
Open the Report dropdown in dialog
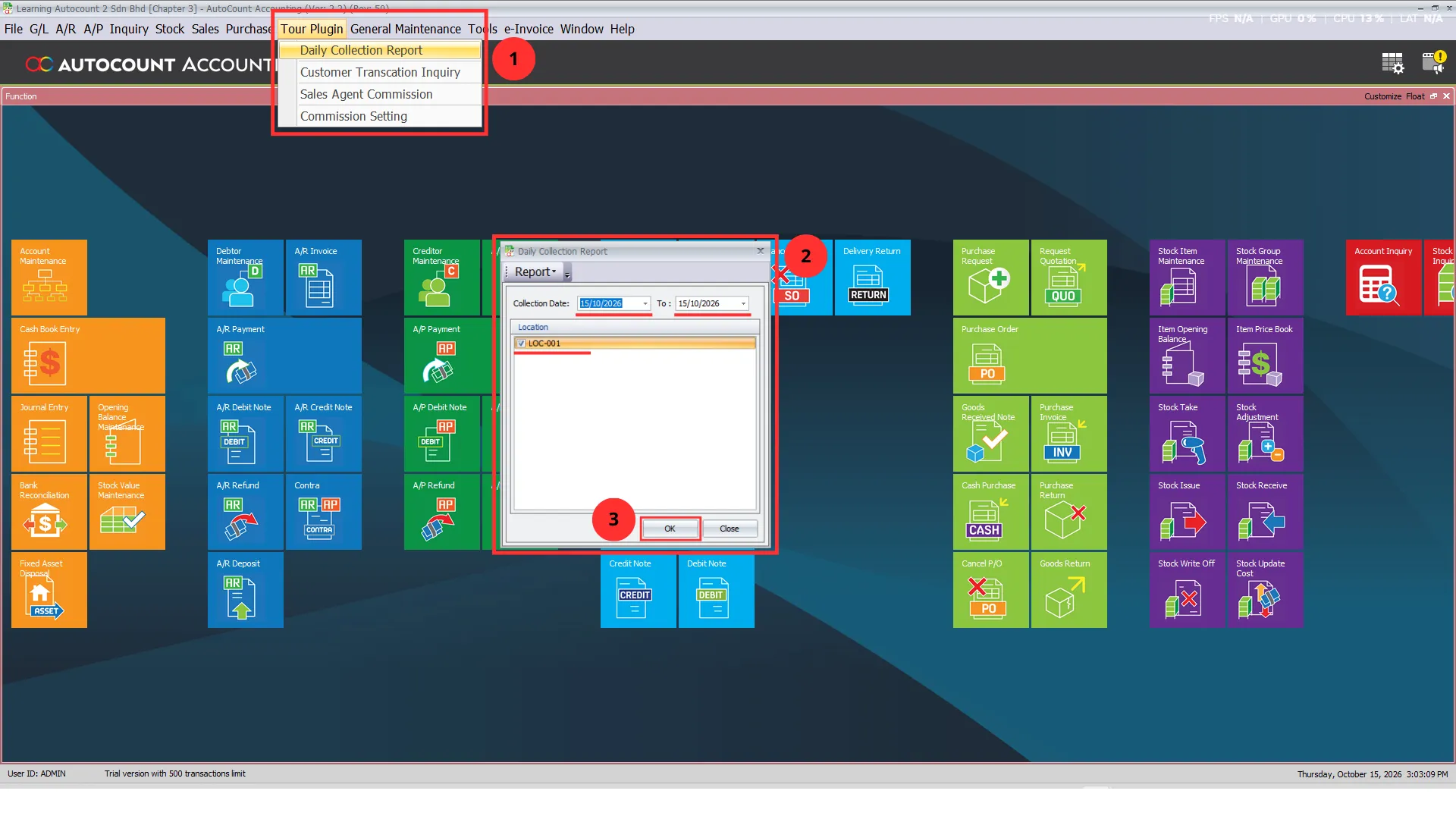click(x=535, y=272)
